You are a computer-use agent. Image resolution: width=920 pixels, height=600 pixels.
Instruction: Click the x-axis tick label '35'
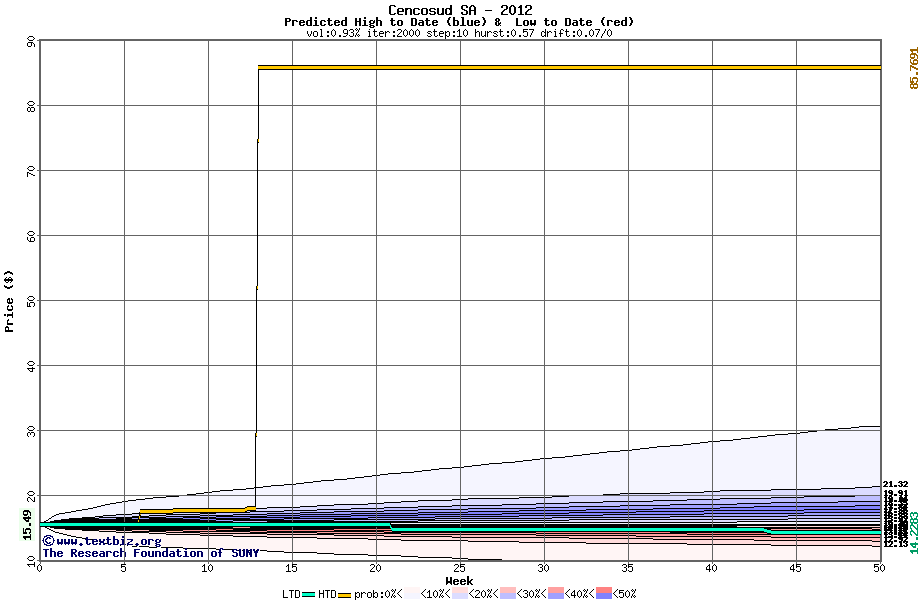tap(628, 568)
